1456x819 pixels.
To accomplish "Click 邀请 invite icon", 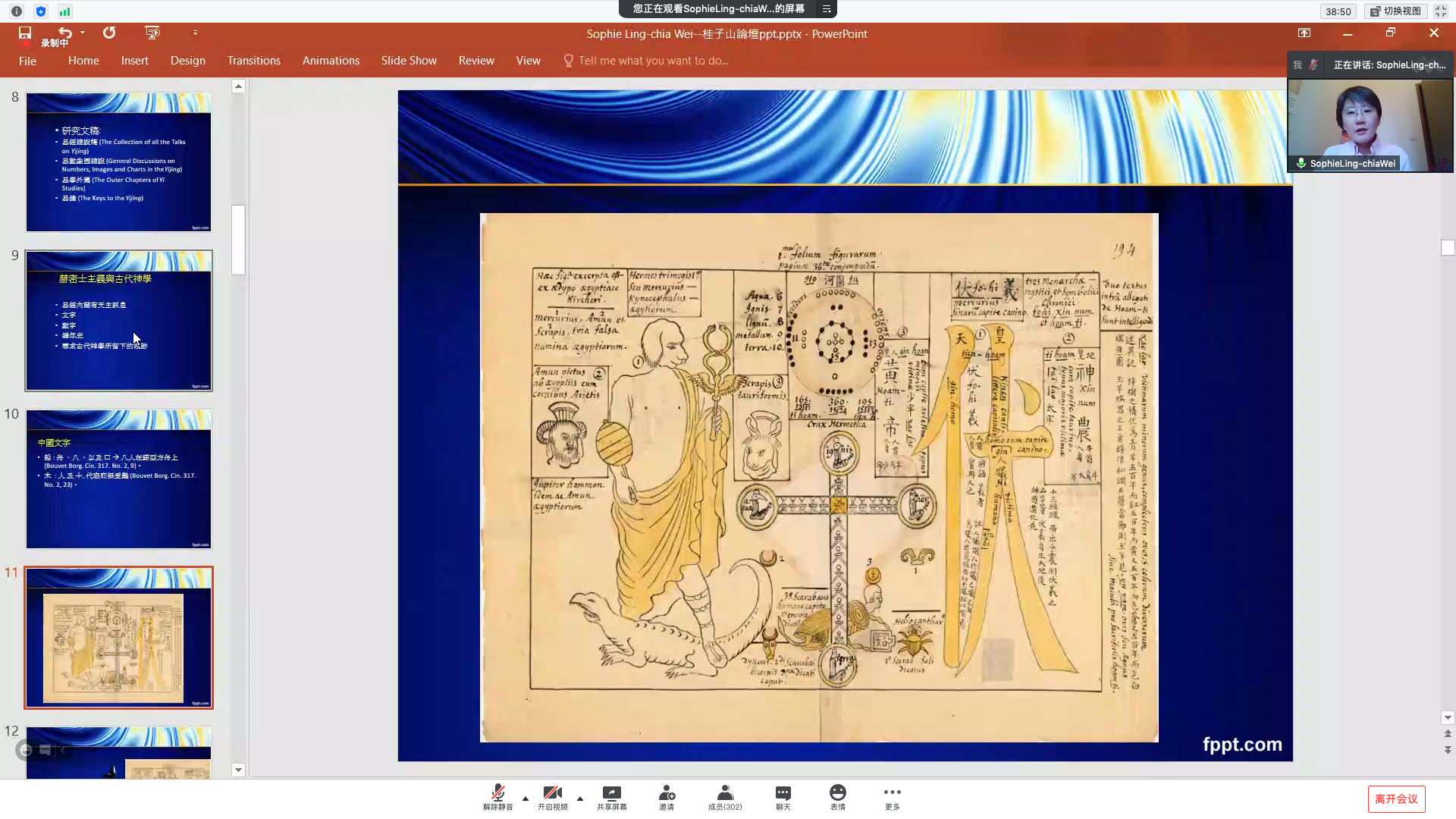I will pyautogui.click(x=667, y=793).
